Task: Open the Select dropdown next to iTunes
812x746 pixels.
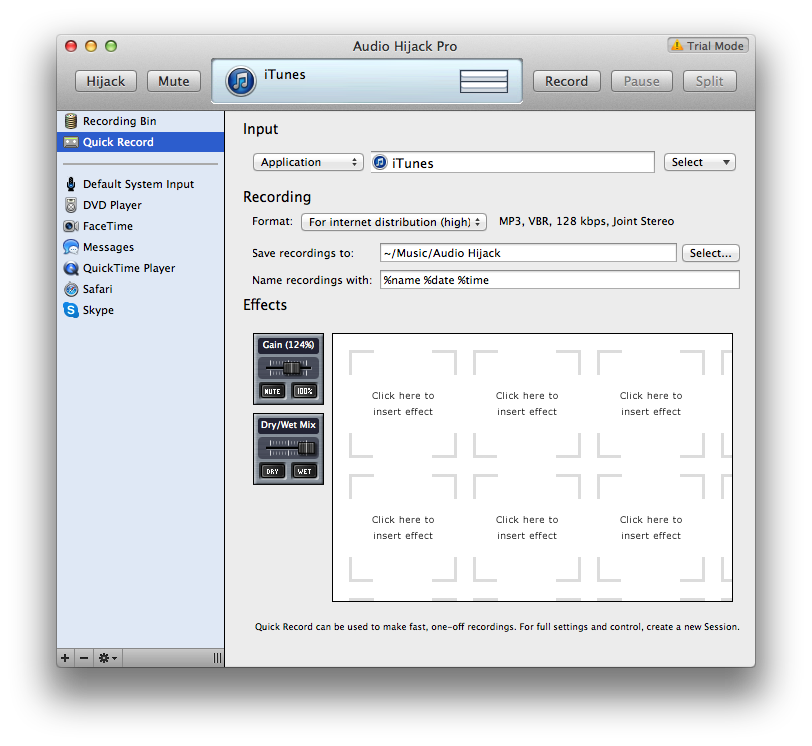Action: pyautogui.click(x=699, y=162)
